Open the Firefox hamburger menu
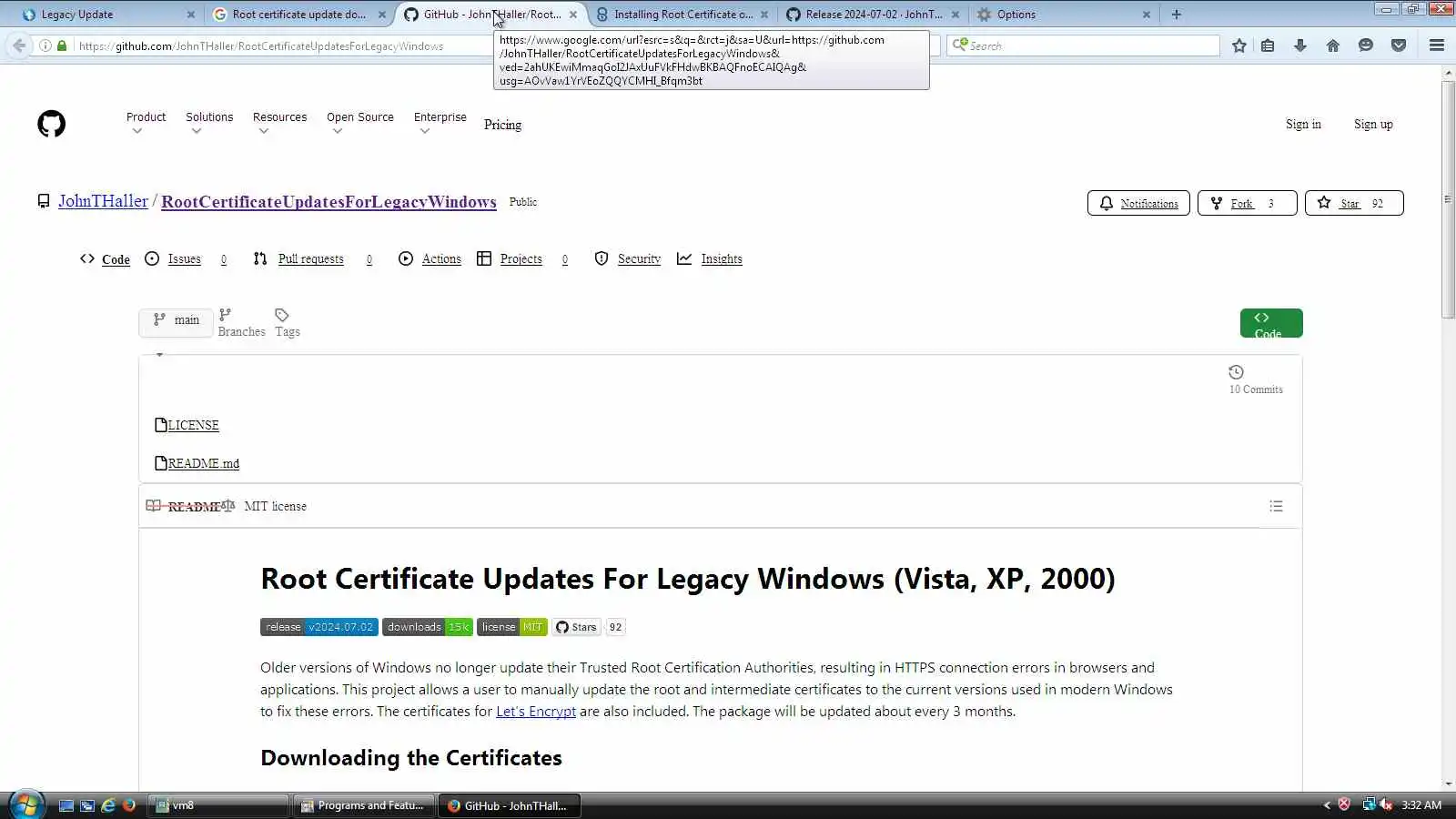Screen dimensions: 1456x819 pyautogui.click(x=1437, y=45)
